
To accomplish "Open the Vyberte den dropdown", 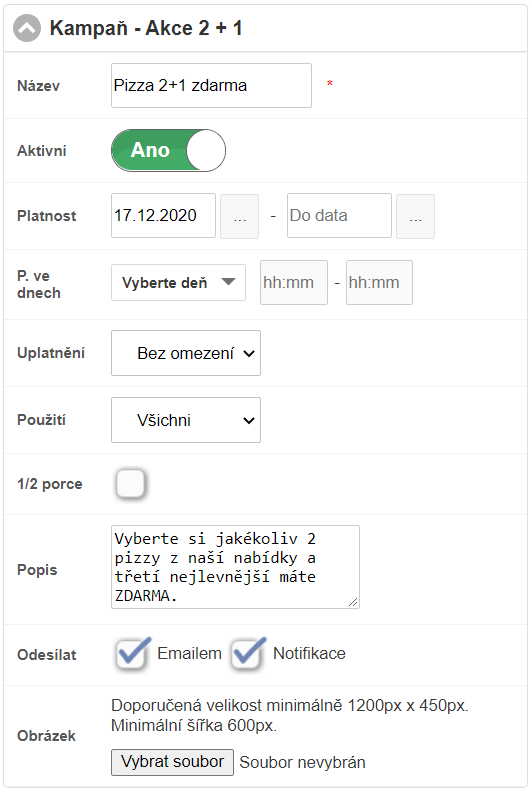I will coord(179,282).
